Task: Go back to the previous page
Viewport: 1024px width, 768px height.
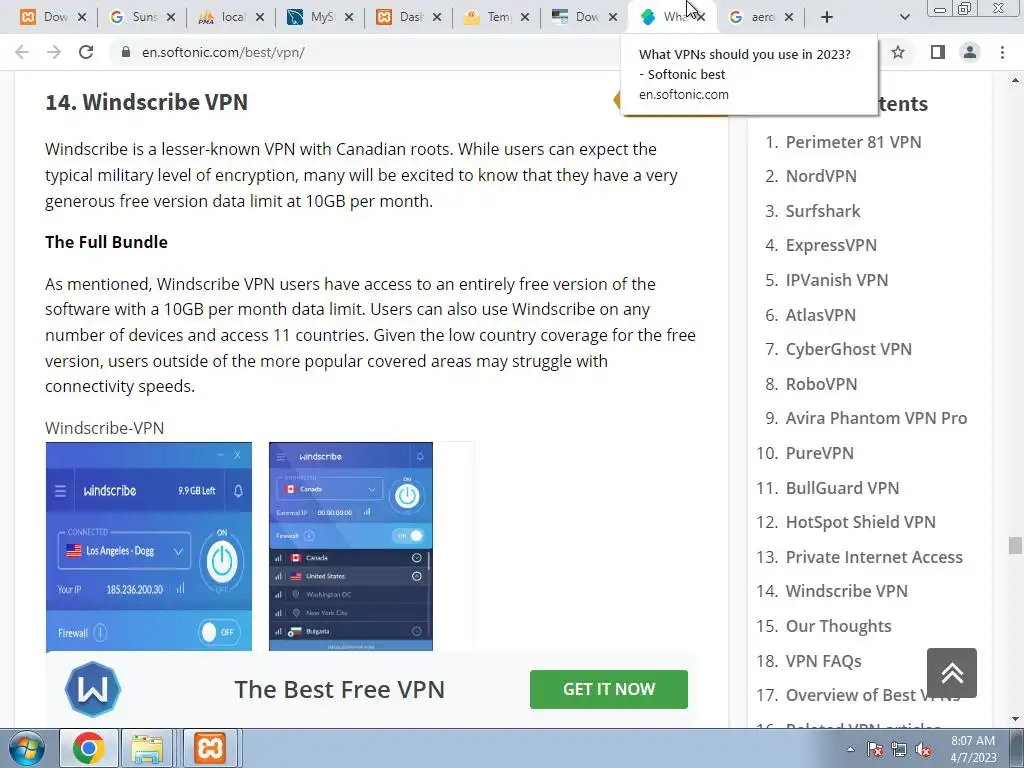Action: [22, 52]
